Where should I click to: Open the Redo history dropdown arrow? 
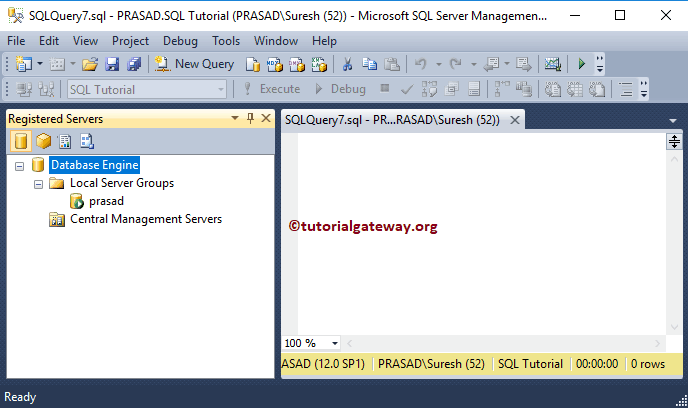473,64
